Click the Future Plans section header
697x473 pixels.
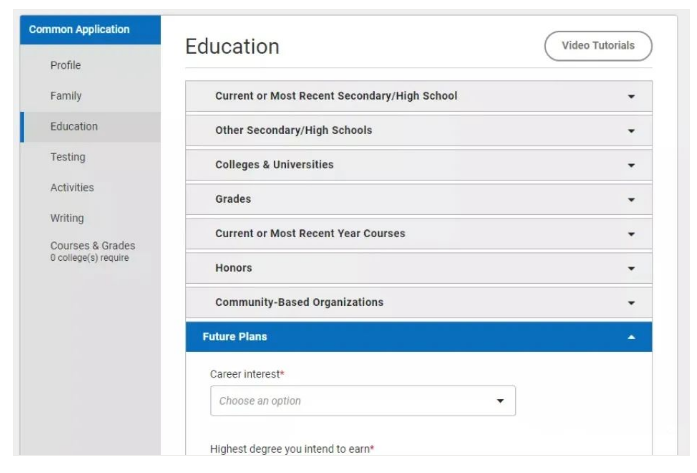pos(419,337)
